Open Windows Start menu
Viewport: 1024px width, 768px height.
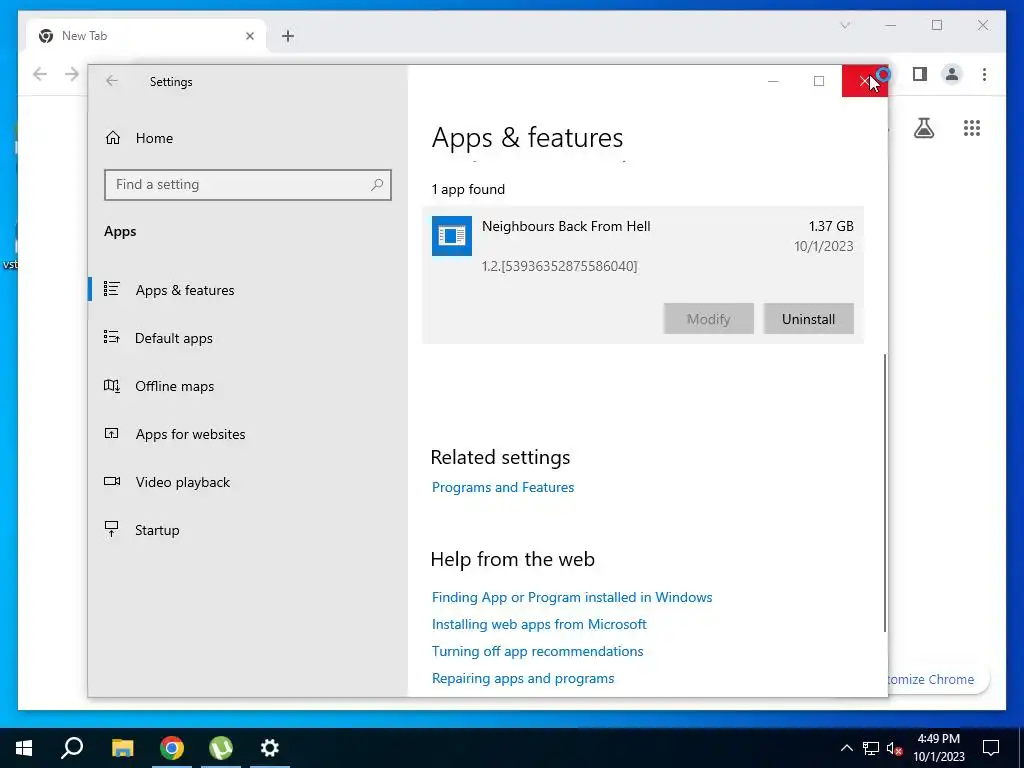point(24,748)
